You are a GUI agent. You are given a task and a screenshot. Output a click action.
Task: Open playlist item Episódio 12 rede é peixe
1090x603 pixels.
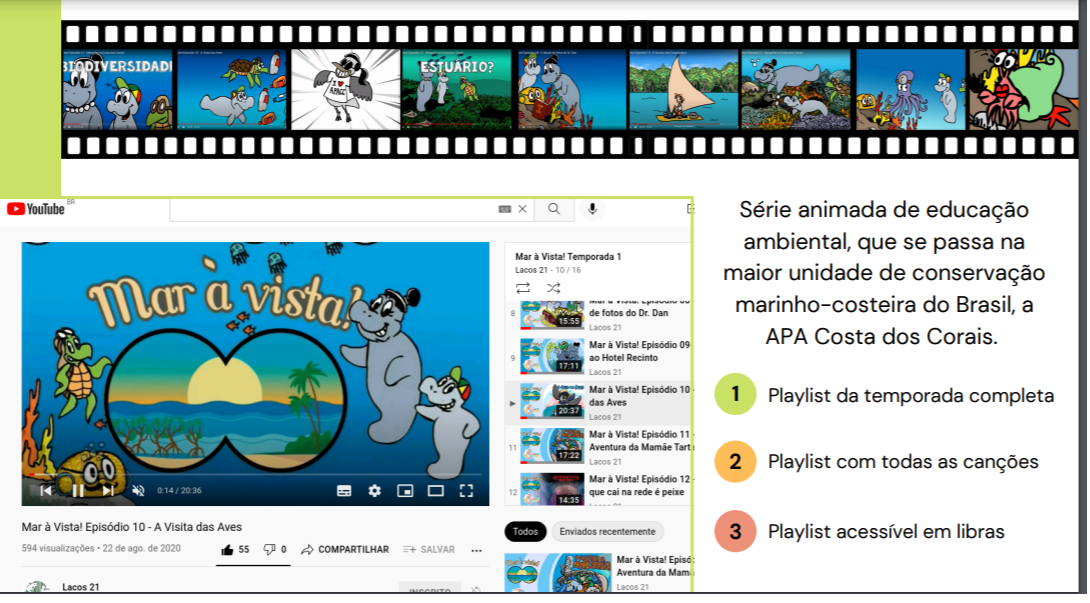599,488
